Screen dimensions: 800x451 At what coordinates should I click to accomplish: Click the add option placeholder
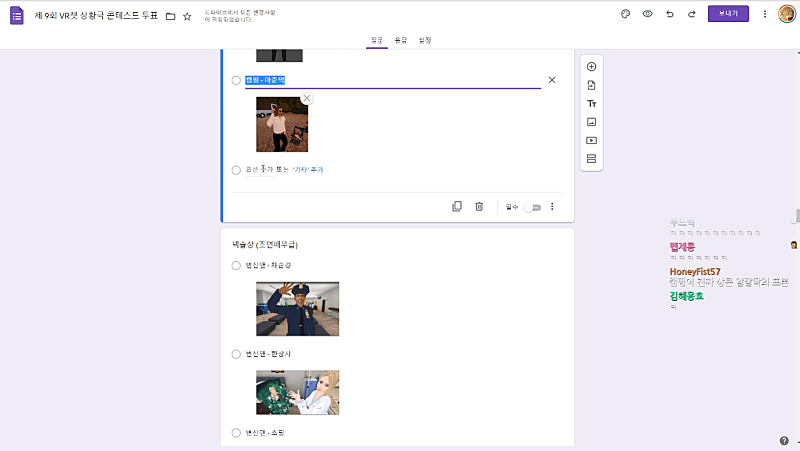259,169
